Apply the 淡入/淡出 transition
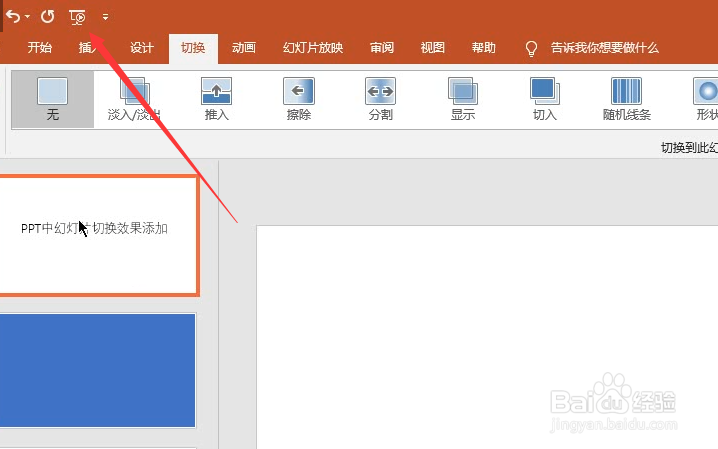Screen dimensions: 718x449 click(134, 99)
